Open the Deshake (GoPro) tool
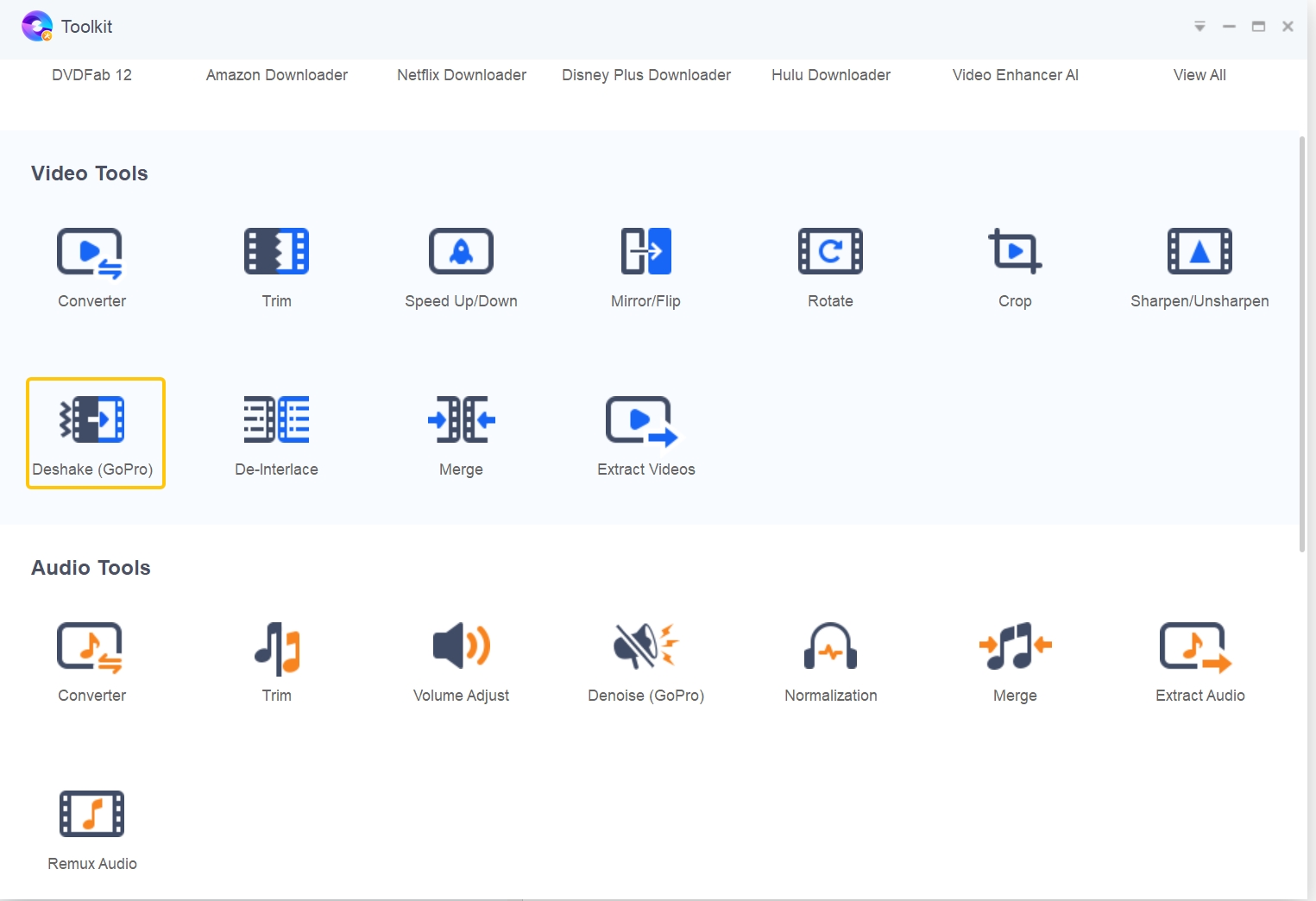Viewport: 1316px width, 901px height. click(x=95, y=433)
